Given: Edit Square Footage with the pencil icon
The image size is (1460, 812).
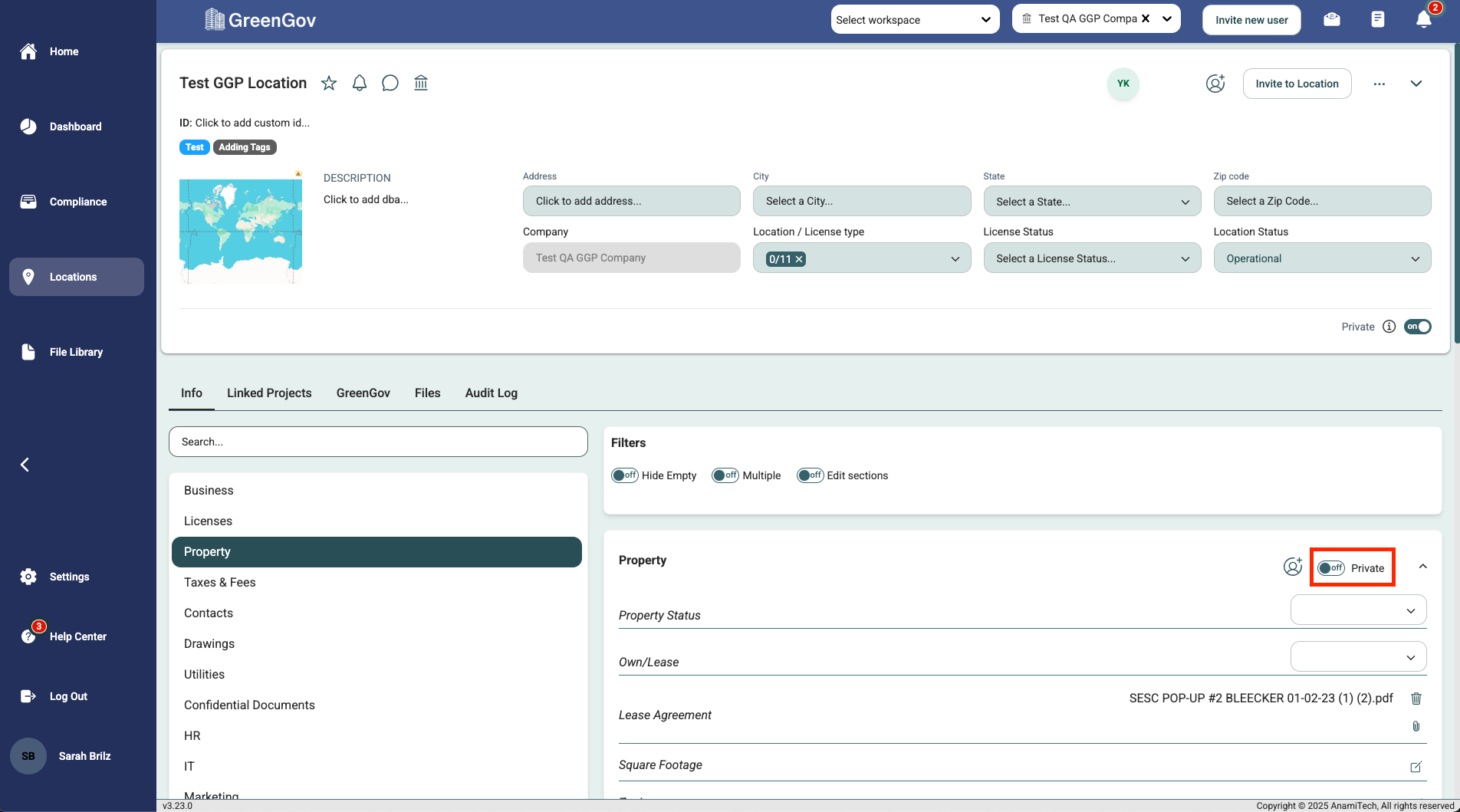Looking at the screenshot, I should [x=1416, y=767].
